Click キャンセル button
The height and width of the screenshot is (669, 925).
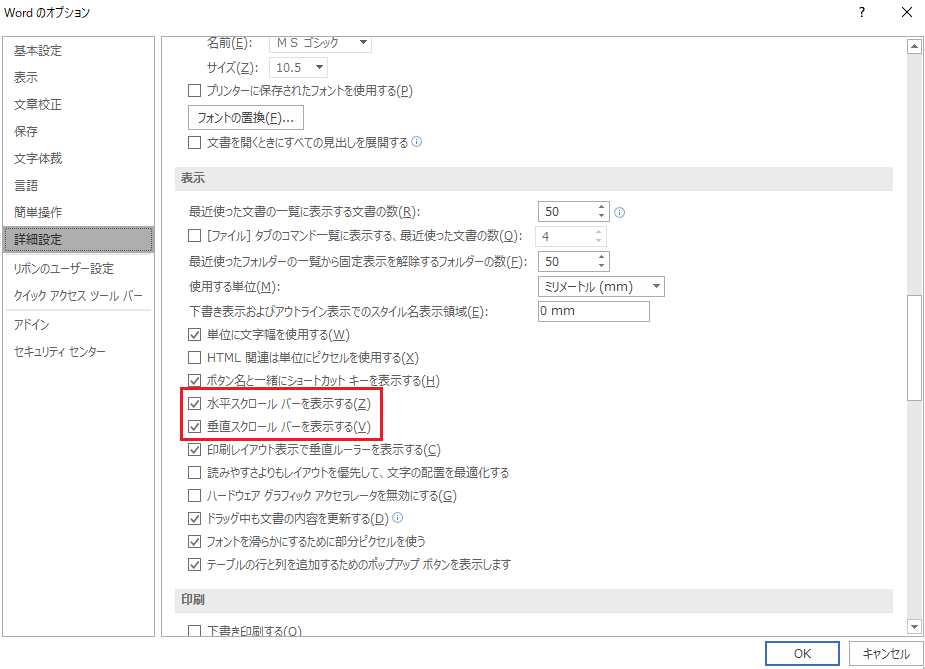[x=885, y=654]
